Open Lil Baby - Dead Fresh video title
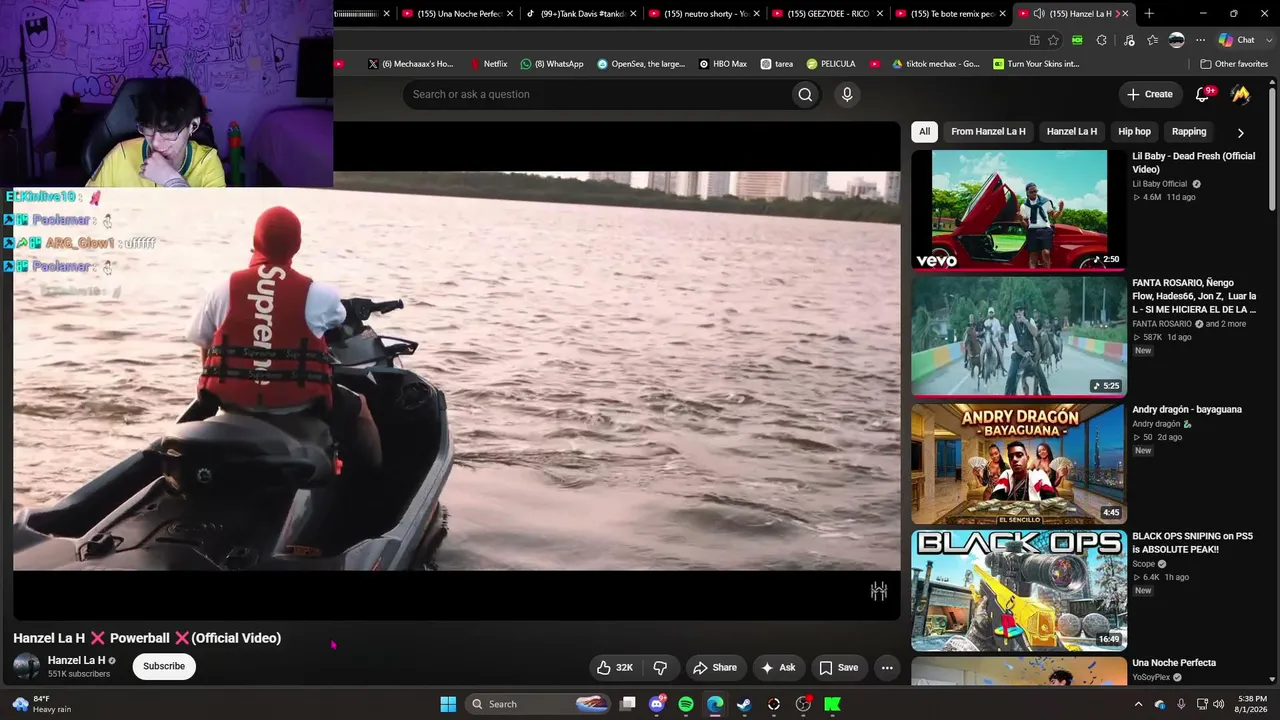The image size is (1280, 720). coord(1193,162)
